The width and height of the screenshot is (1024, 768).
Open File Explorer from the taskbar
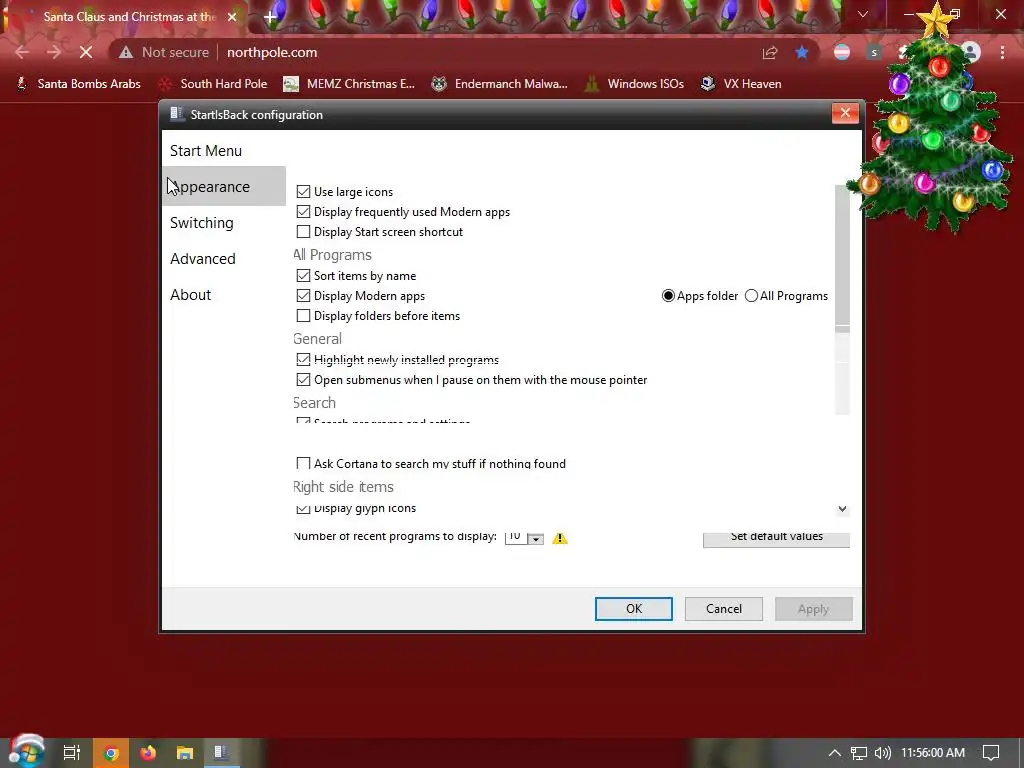185,753
